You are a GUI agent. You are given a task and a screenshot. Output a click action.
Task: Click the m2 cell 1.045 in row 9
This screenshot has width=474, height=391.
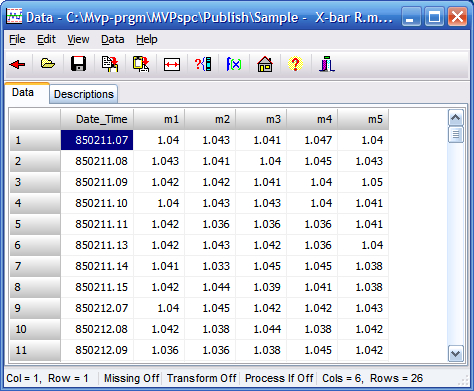pyautogui.click(x=210, y=308)
